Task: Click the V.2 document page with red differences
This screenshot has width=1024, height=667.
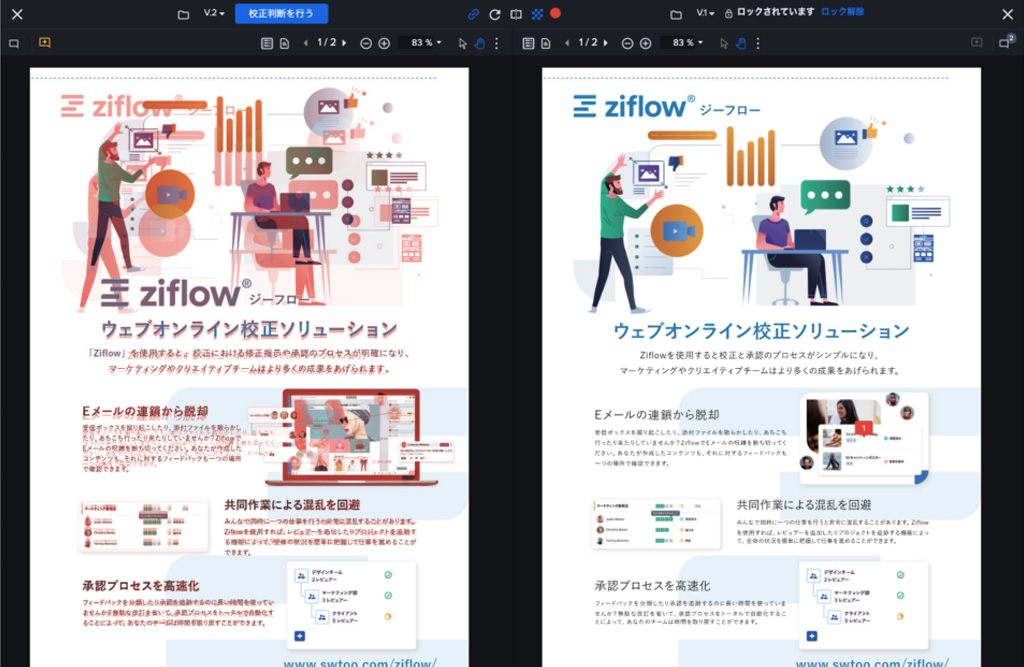Action: tap(249, 367)
